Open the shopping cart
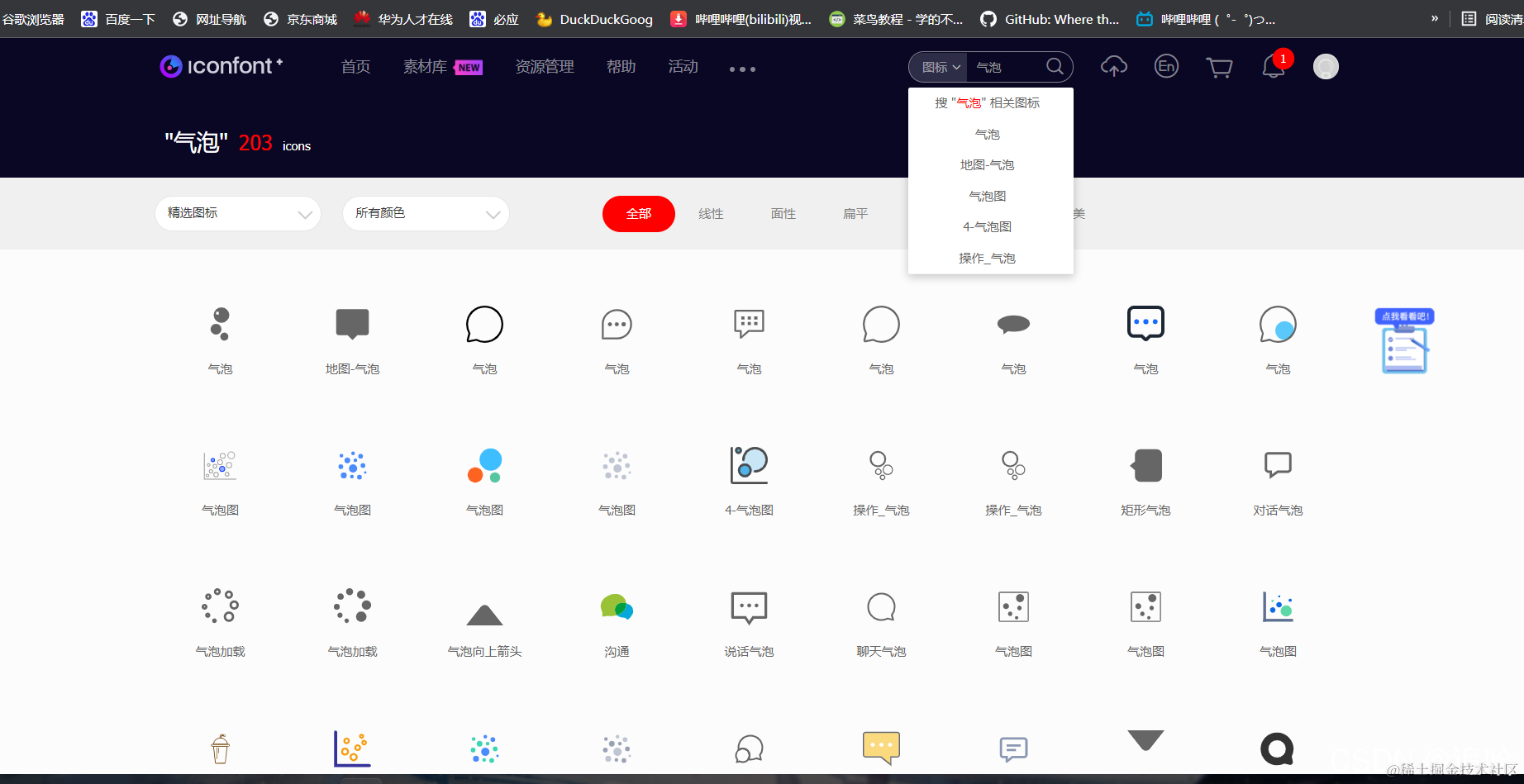 [x=1219, y=66]
